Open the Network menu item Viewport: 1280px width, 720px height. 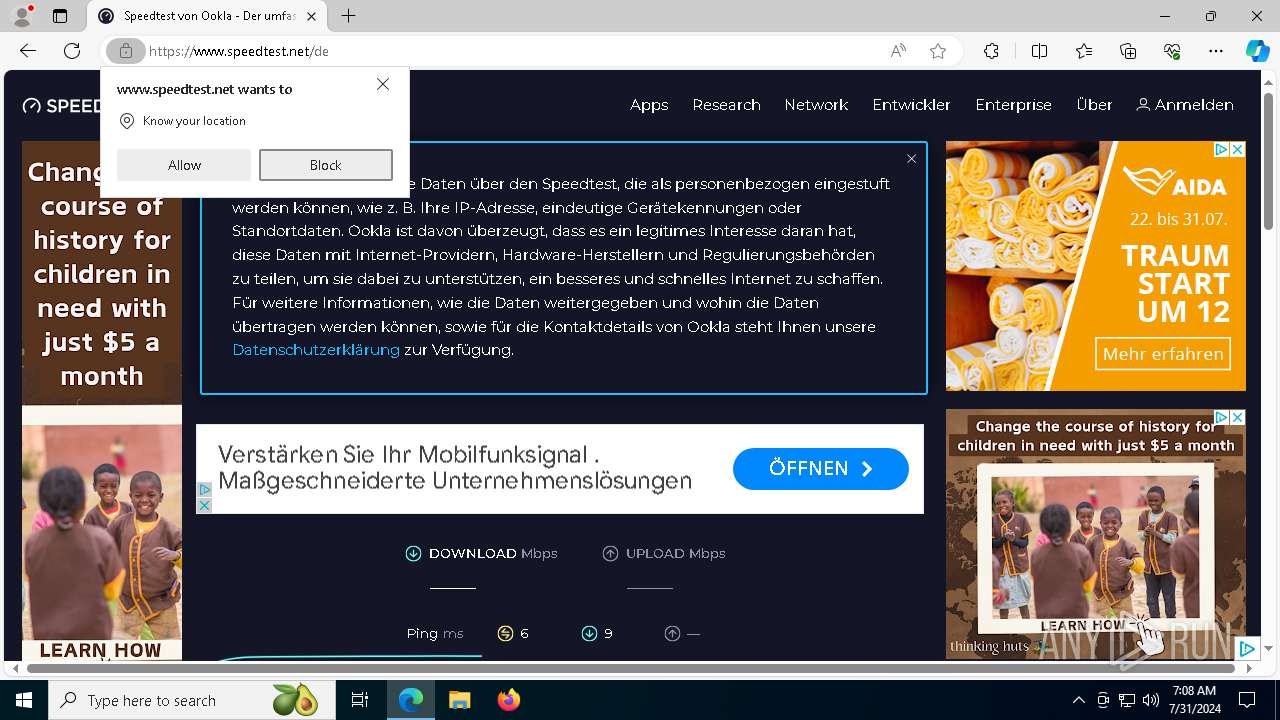tap(816, 105)
